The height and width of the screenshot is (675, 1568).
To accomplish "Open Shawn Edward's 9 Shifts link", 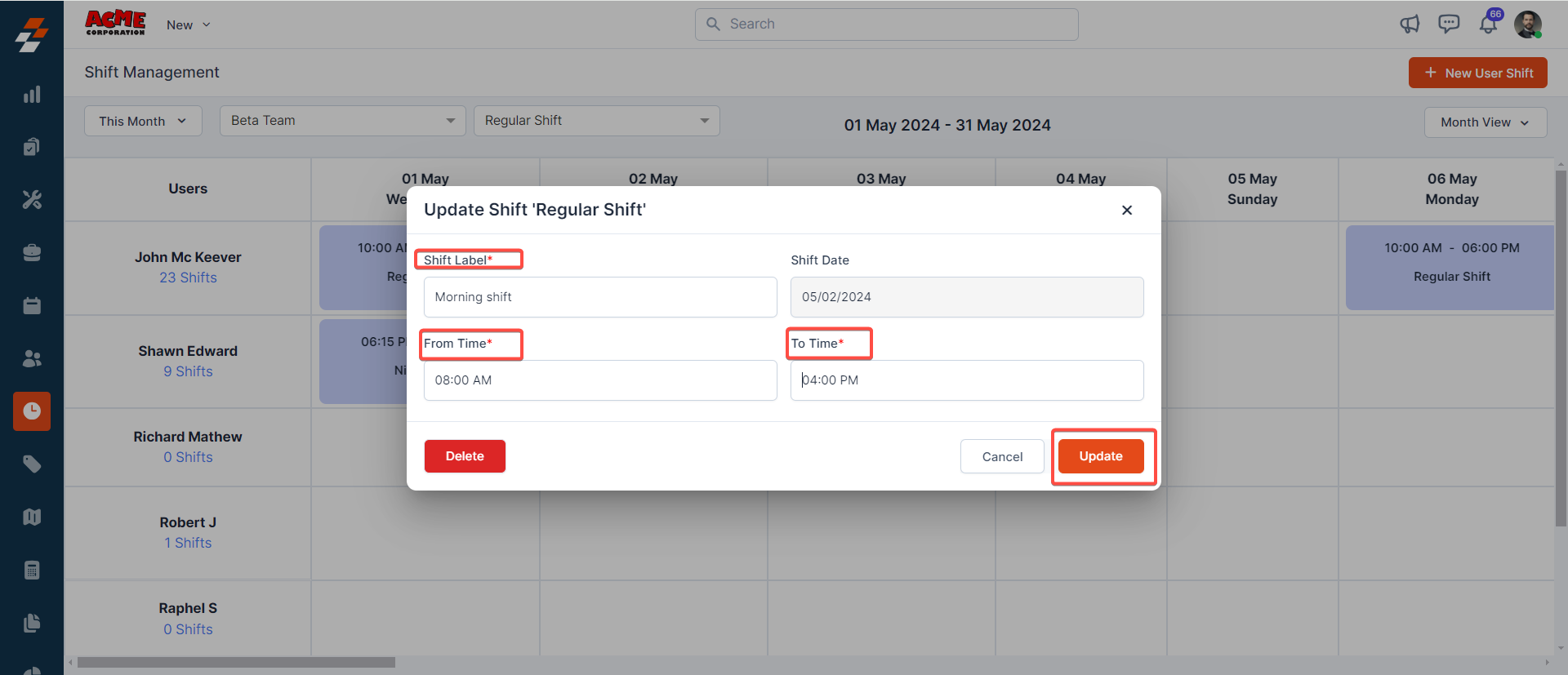I will pyautogui.click(x=188, y=371).
